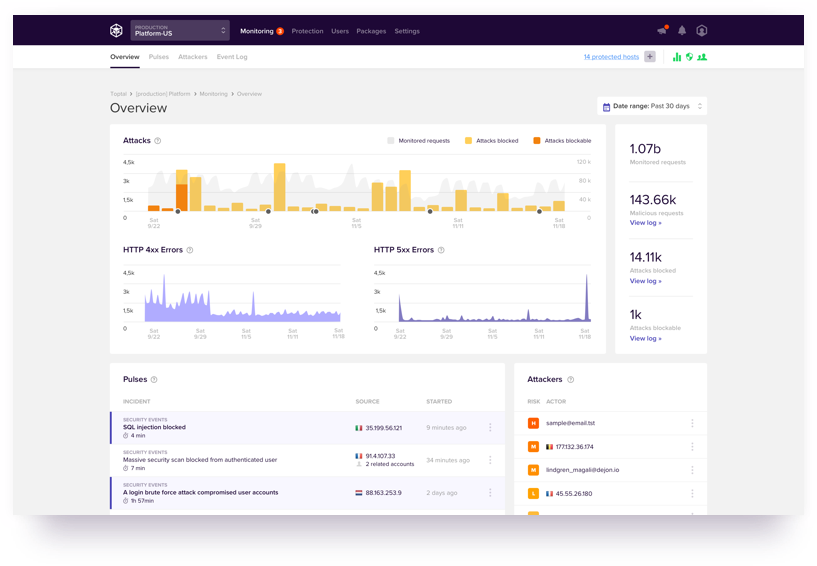The image size is (817, 566).
Task: Click the help icon next to Attacks
Action: [x=158, y=141]
